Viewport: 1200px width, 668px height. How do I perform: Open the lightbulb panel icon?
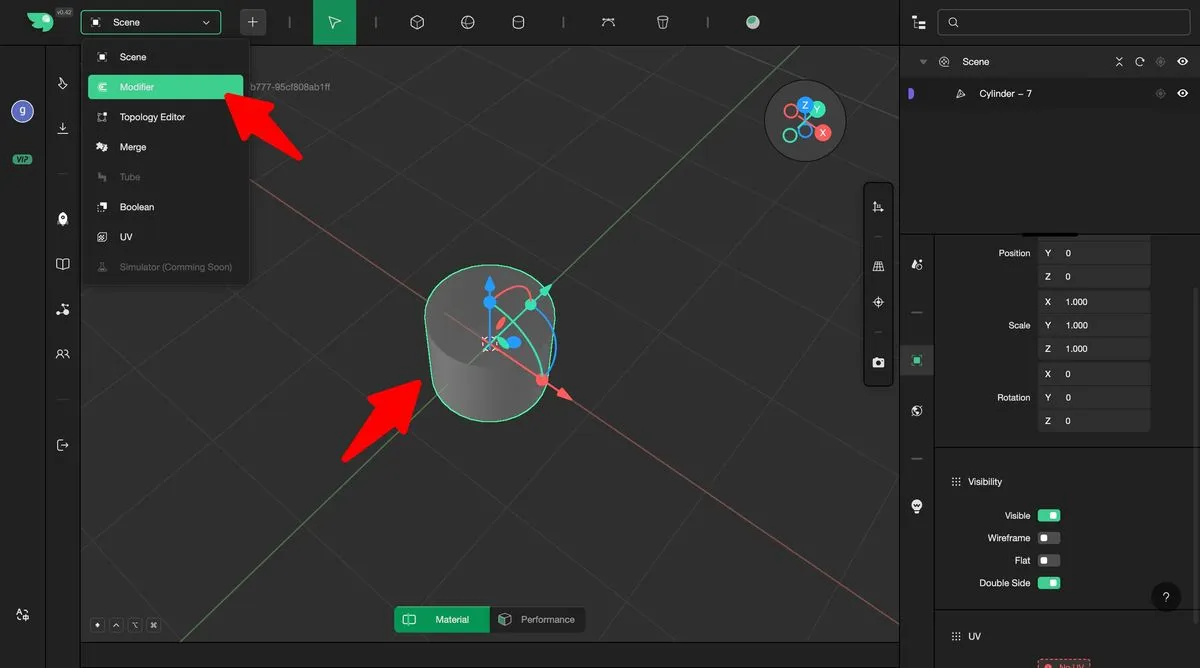(916, 506)
